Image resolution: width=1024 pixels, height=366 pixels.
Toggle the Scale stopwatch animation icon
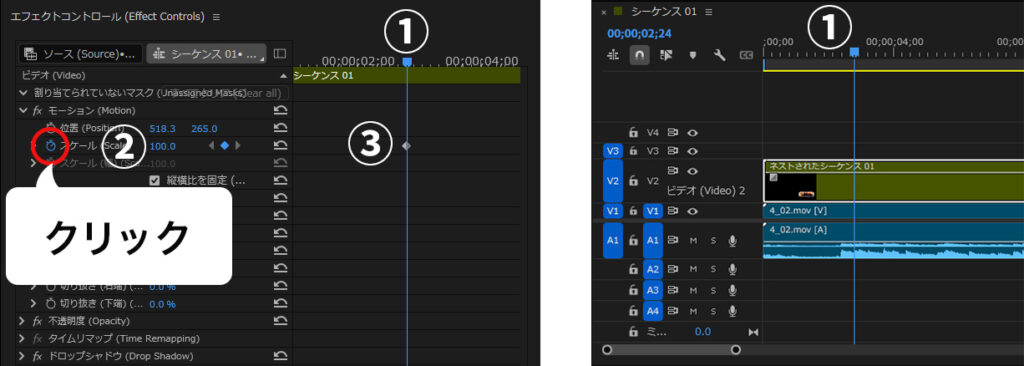click(x=50, y=146)
